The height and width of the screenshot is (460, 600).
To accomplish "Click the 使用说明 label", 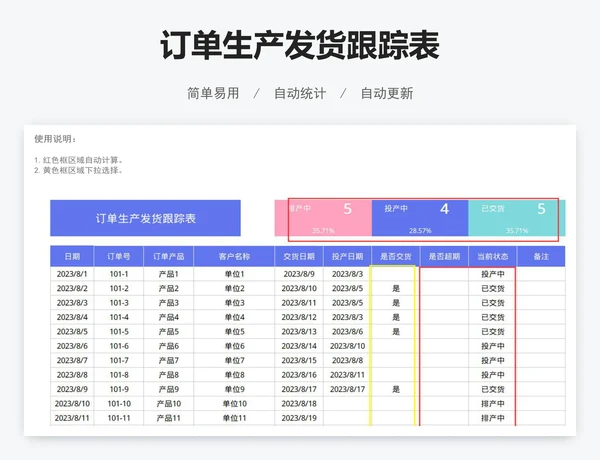I will point(55,139).
